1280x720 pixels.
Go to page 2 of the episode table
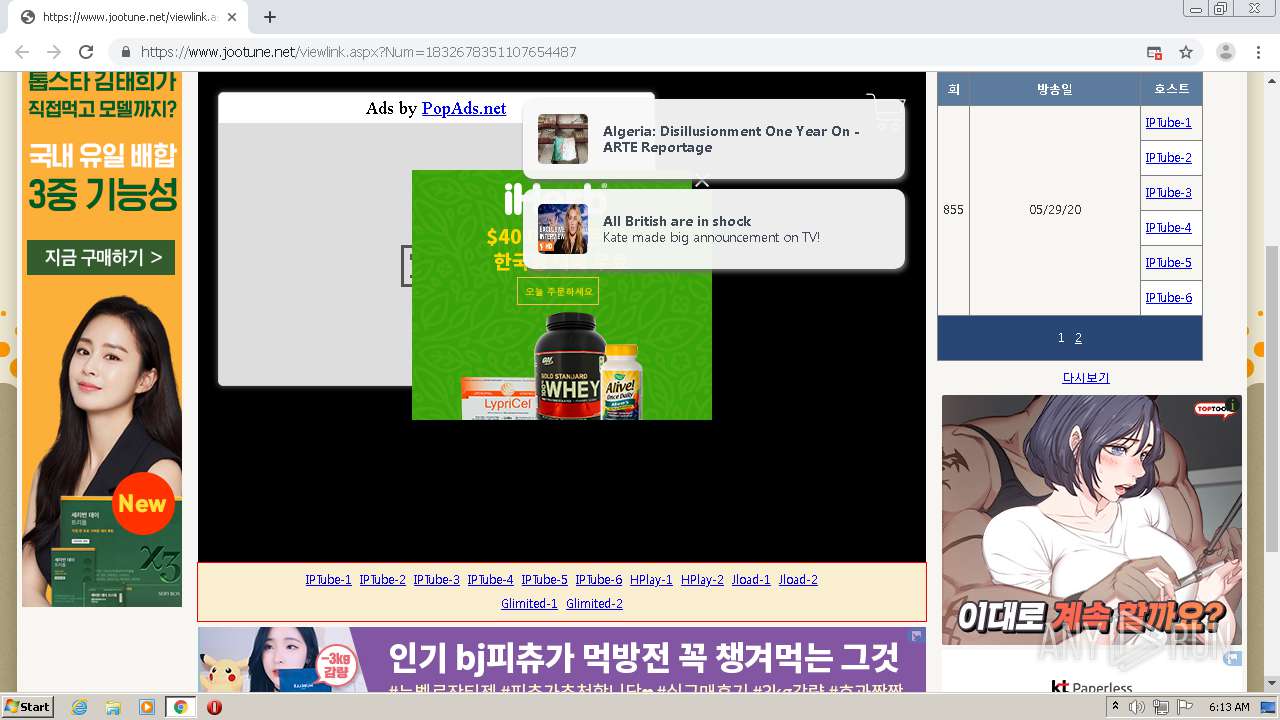click(1078, 338)
